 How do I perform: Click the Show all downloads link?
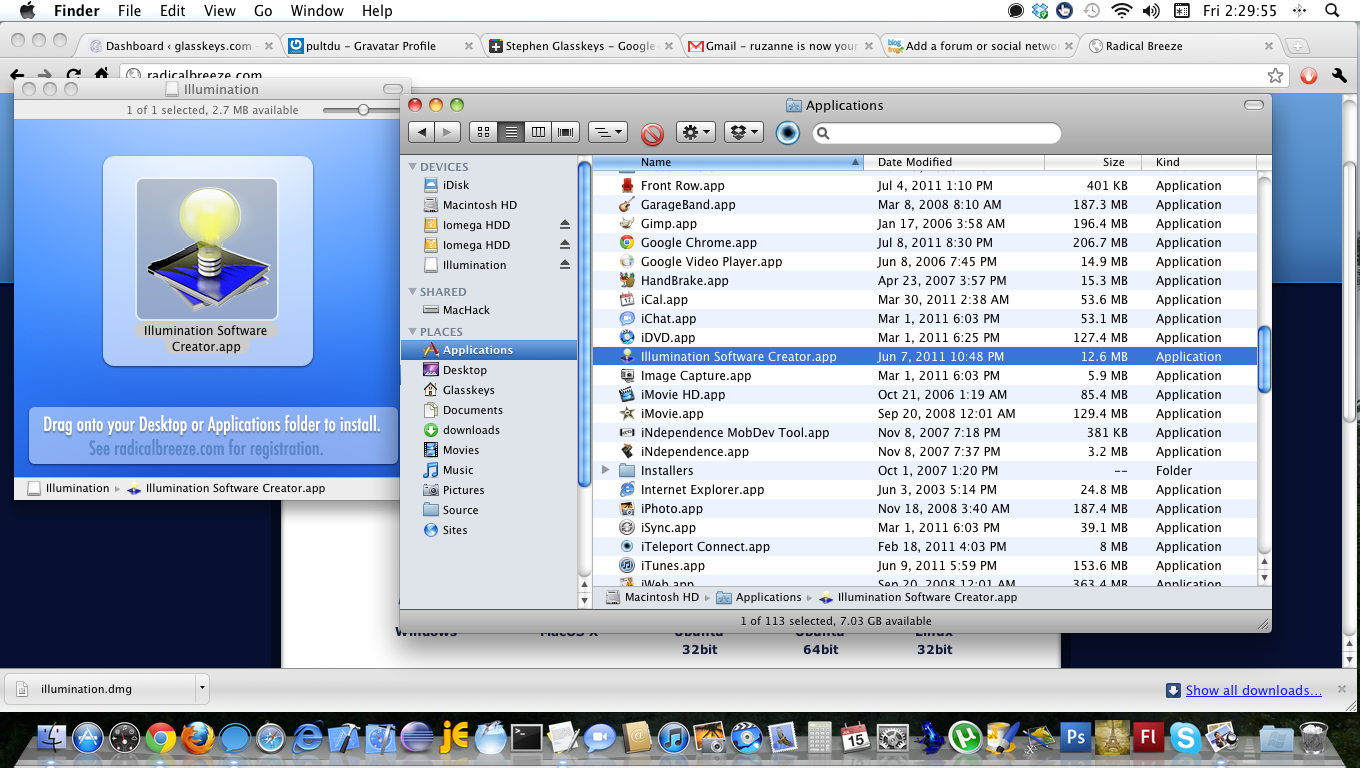(x=1253, y=690)
